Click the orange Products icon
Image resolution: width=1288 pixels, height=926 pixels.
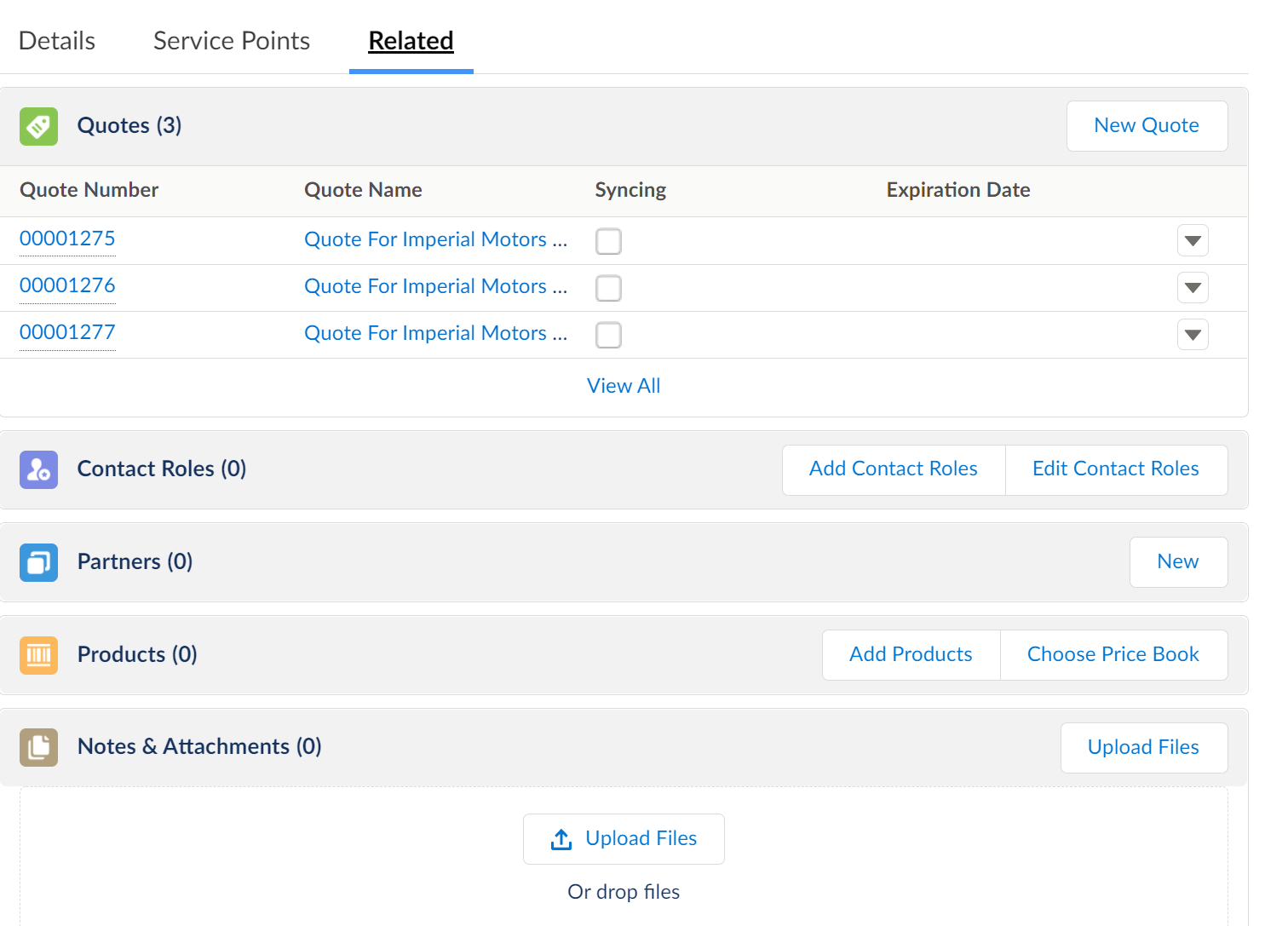point(38,655)
